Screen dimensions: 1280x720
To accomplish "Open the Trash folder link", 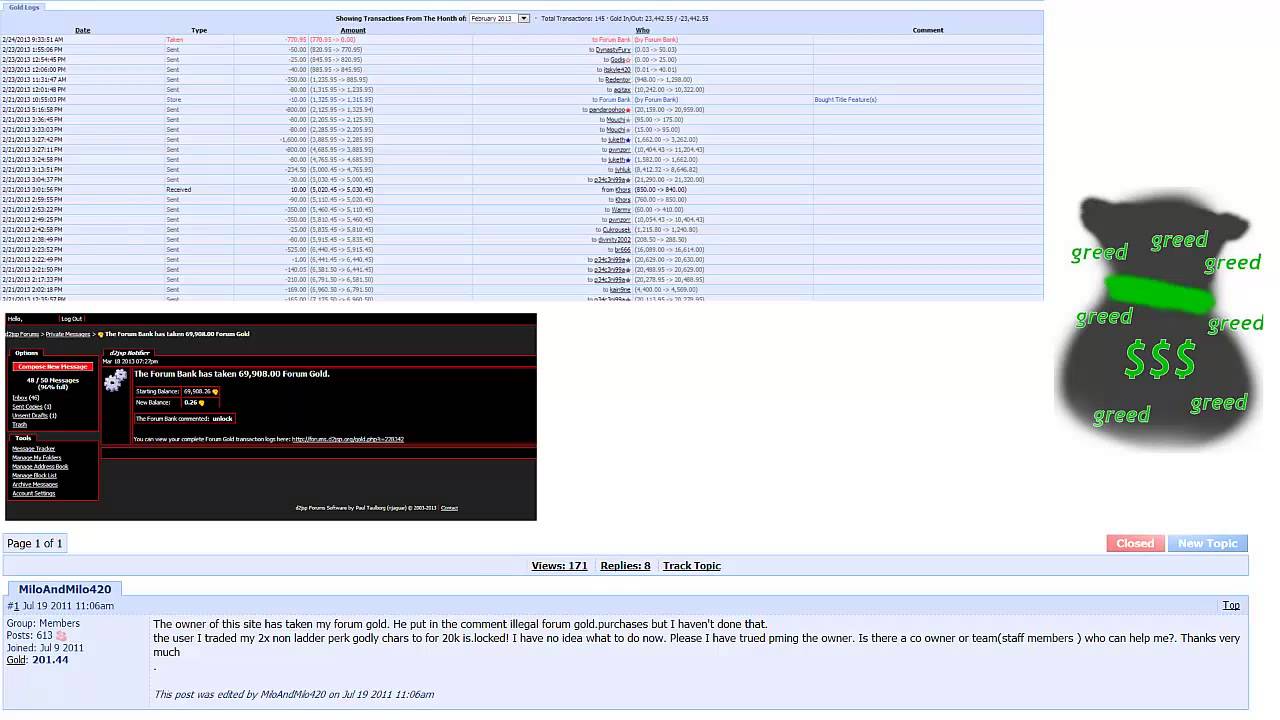I will pyautogui.click(x=19, y=425).
